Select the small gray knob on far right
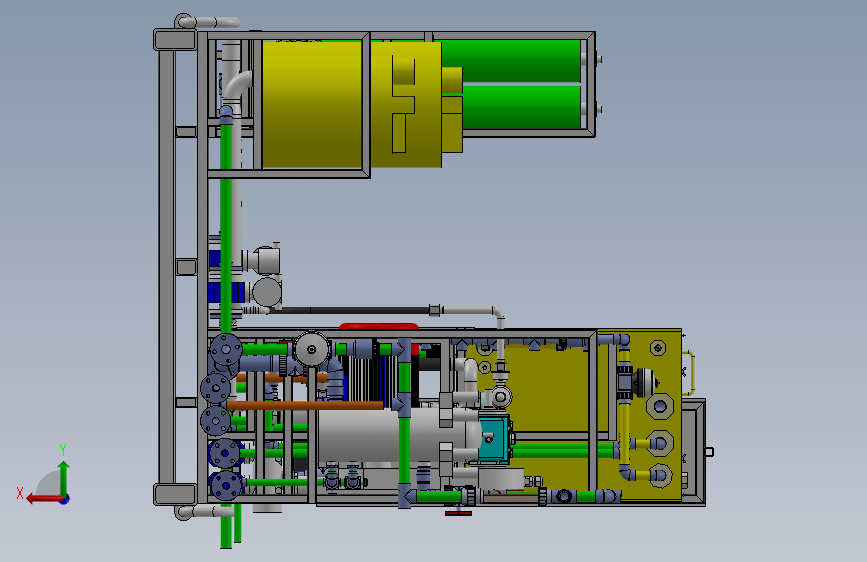The height and width of the screenshot is (562, 867). click(x=709, y=452)
